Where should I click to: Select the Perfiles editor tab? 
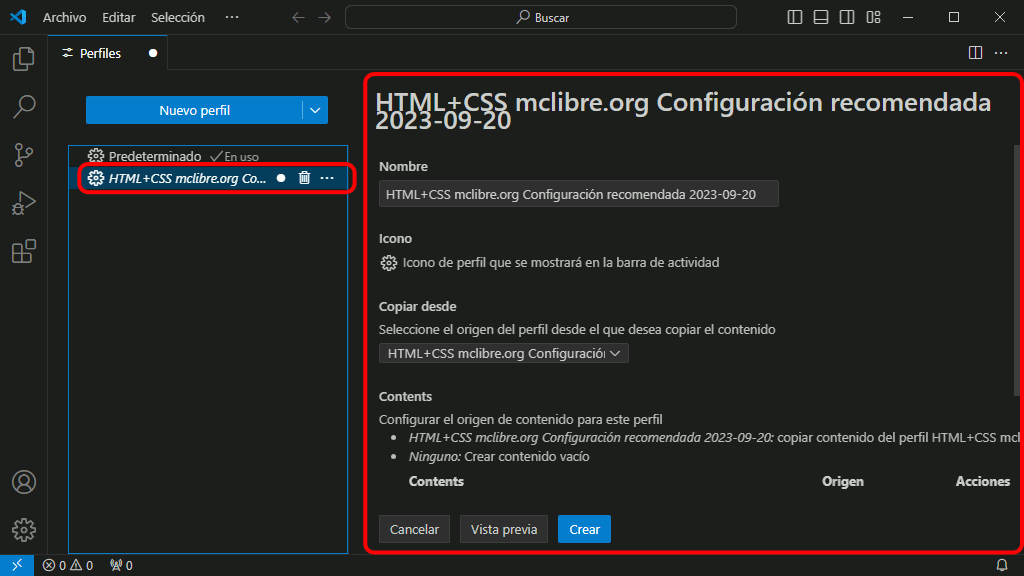[x=108, y=53]
